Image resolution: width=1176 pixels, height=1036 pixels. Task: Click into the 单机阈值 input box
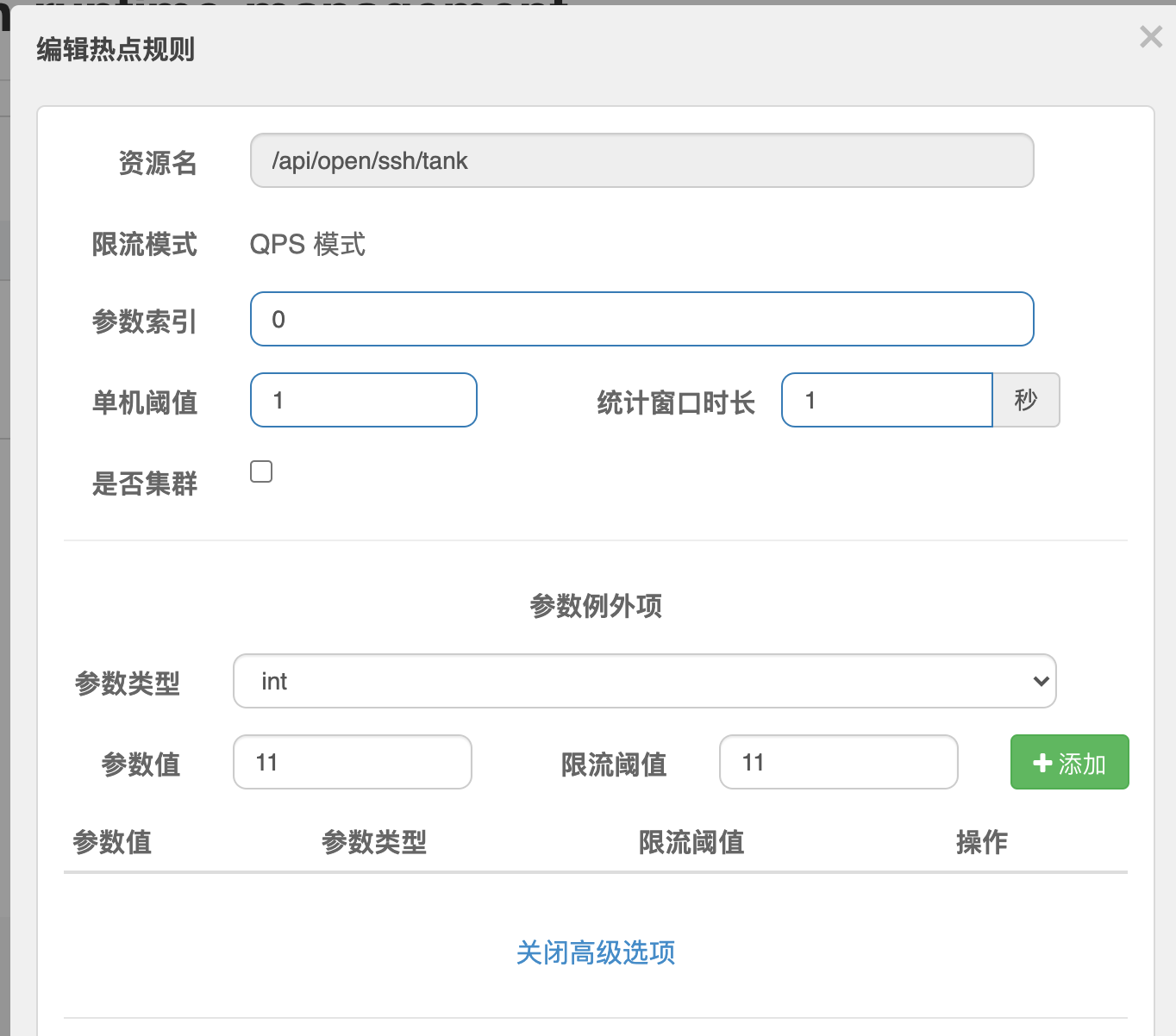363,400
